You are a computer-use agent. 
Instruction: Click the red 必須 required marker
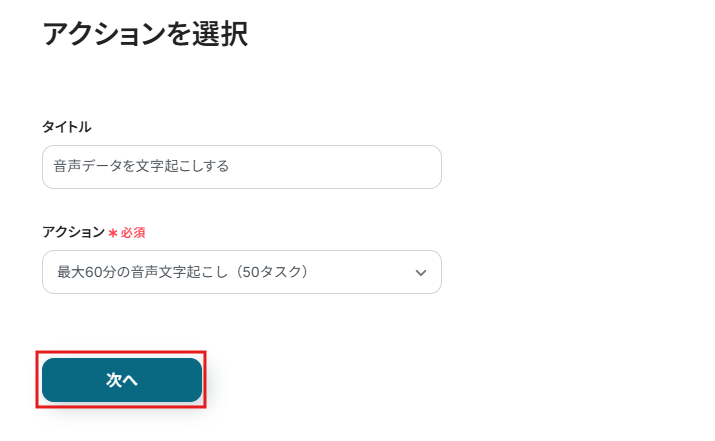click(133, 232)
